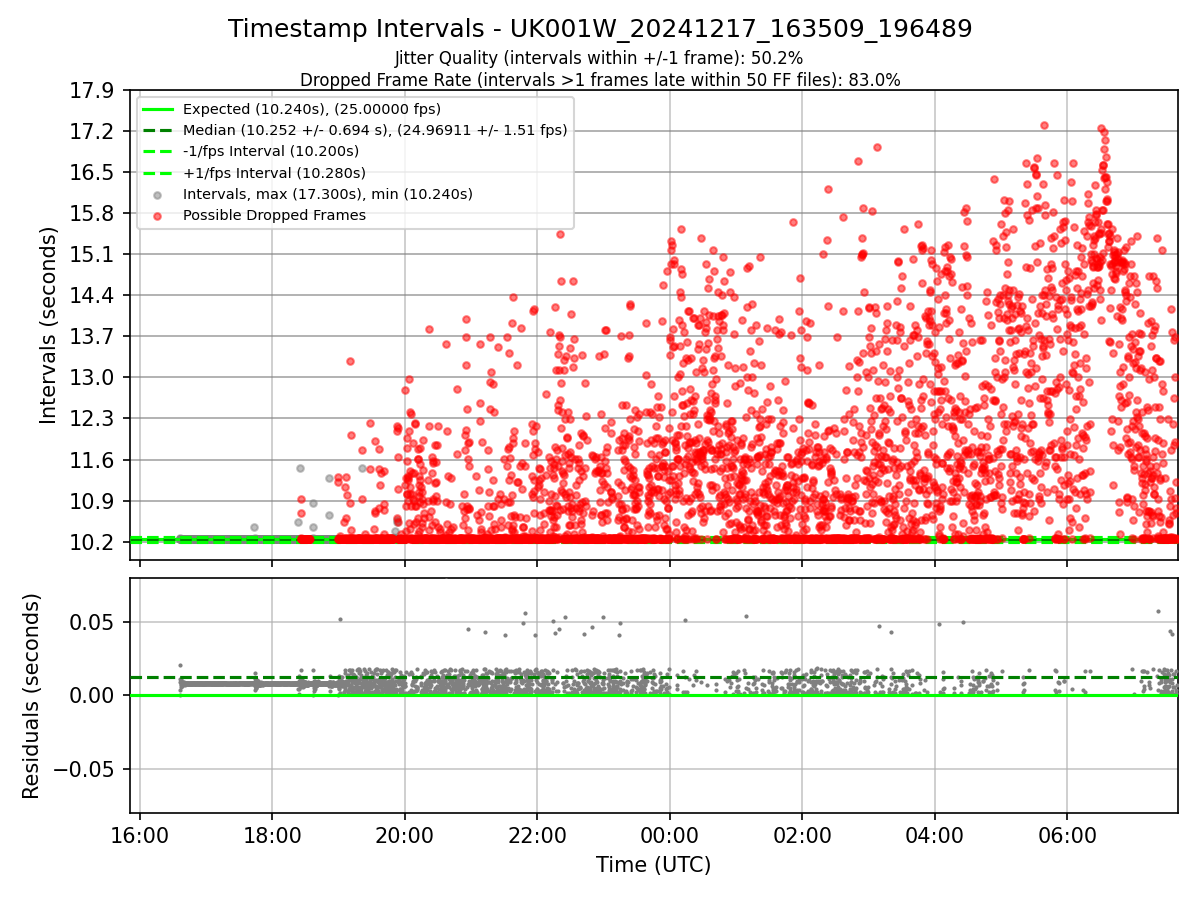Click the 'Time (UTC)' x-axis label
This screenshot has height=900, width=1200.
click(x=653, y=865)
